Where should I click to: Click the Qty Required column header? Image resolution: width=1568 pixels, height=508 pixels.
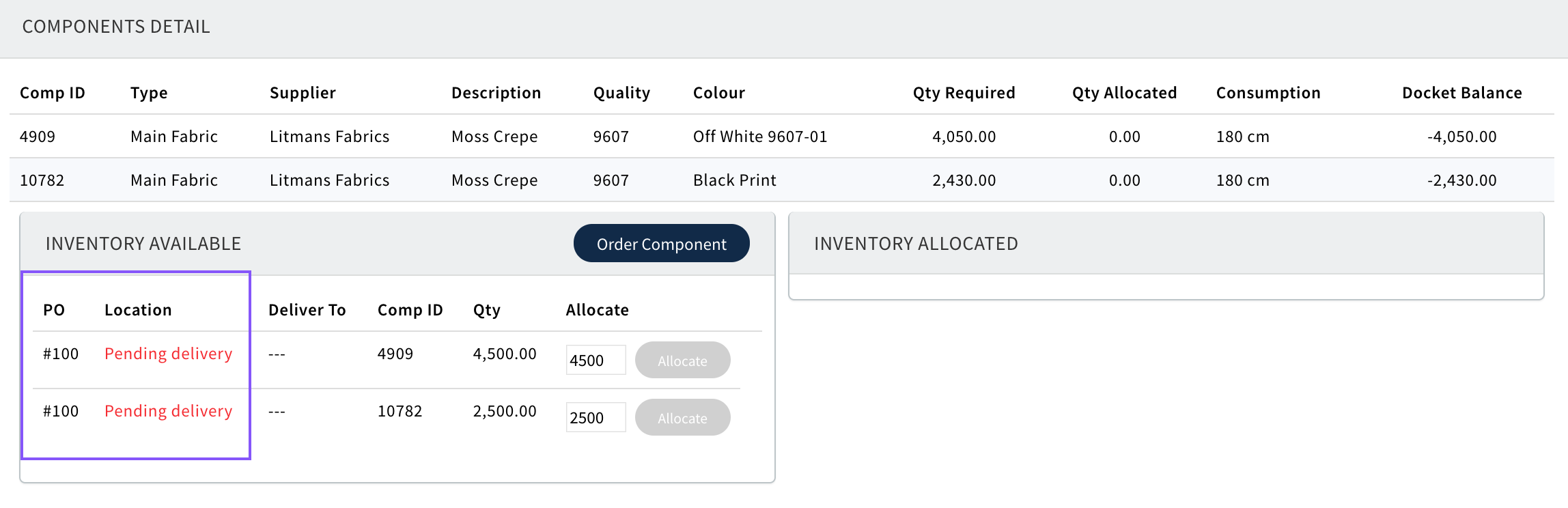pyautogui.click(x=964, y=93)
